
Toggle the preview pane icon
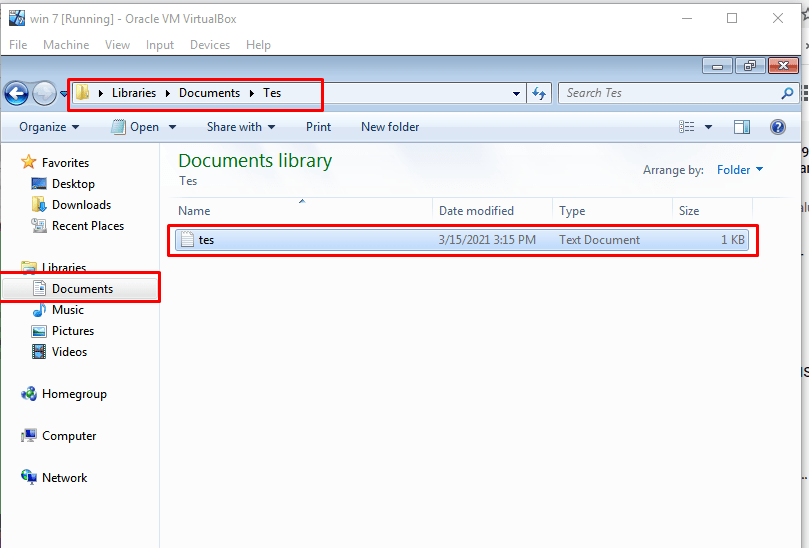[742, 127]
